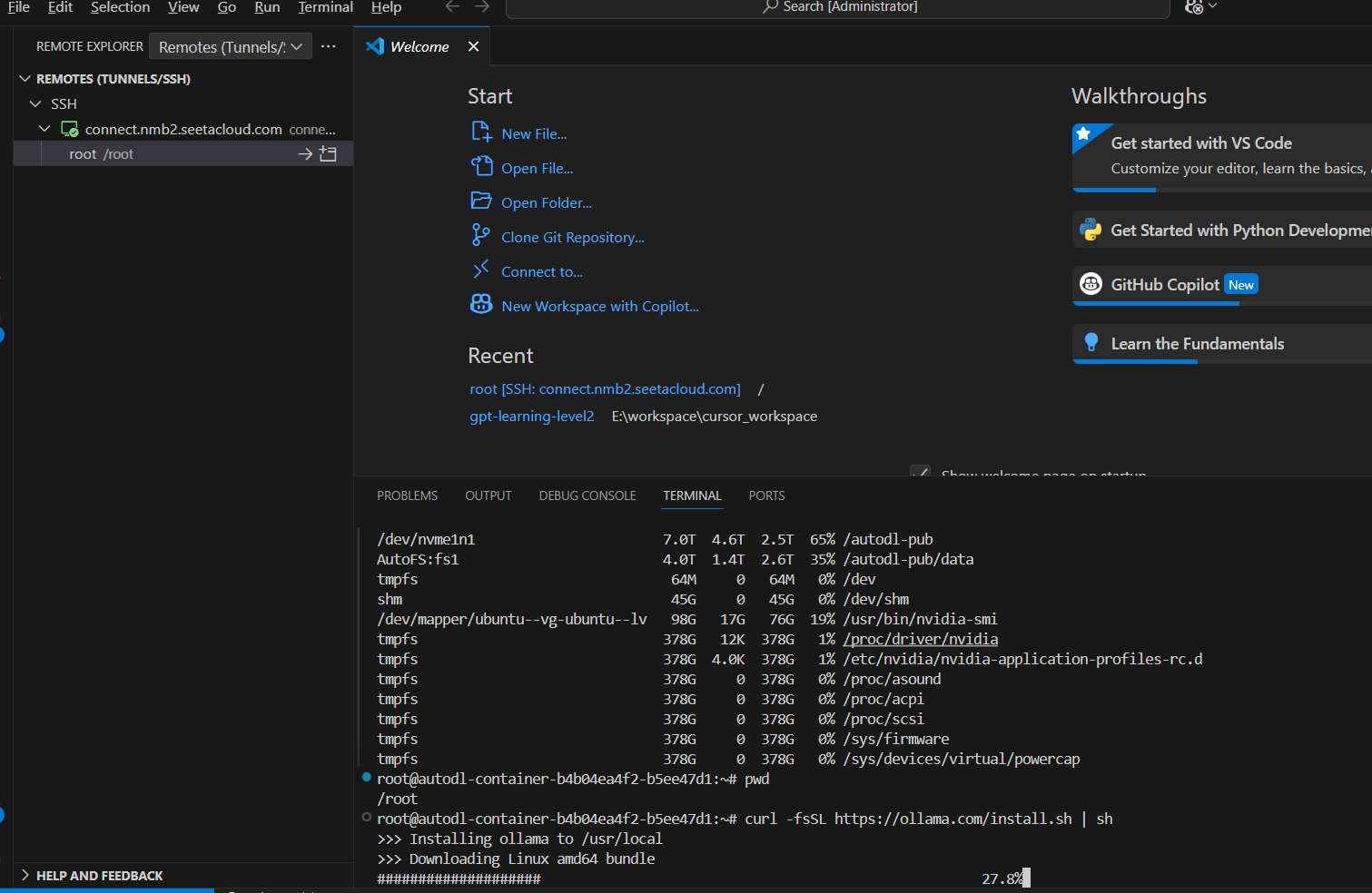This screenshot has height=893, width=1372.
Task: Open Remote Explorer more actions ellipsis
Action: (329, 46)
